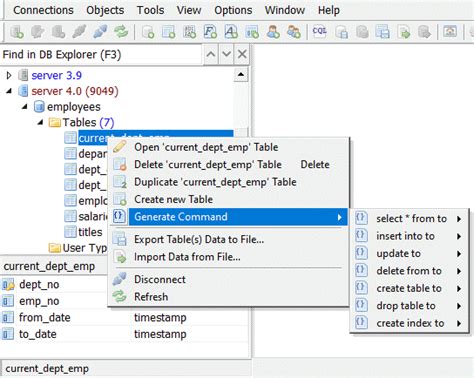Select the from_date column row
The height and width of the screenshot is (378, 474).
click(124, 318)
